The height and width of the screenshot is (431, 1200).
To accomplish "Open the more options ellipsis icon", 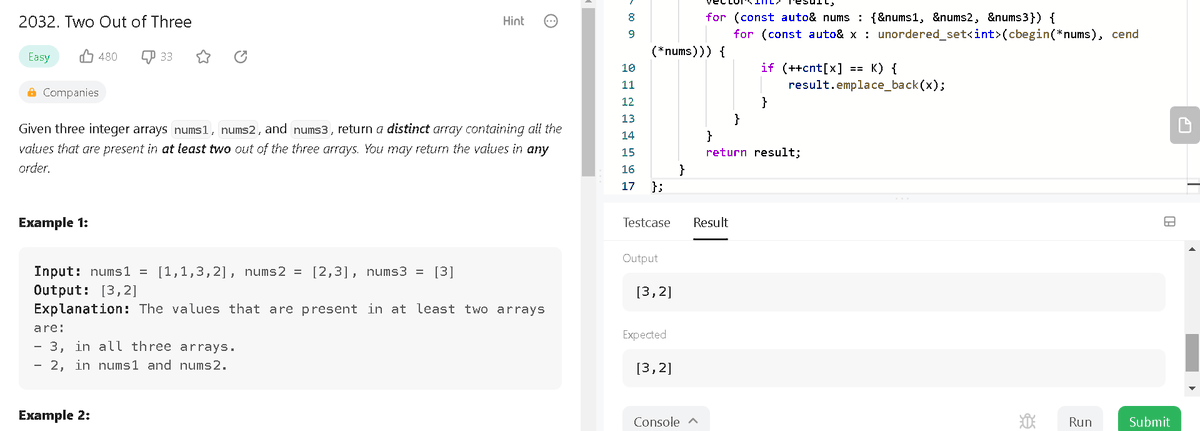I will tap(551, 21).
